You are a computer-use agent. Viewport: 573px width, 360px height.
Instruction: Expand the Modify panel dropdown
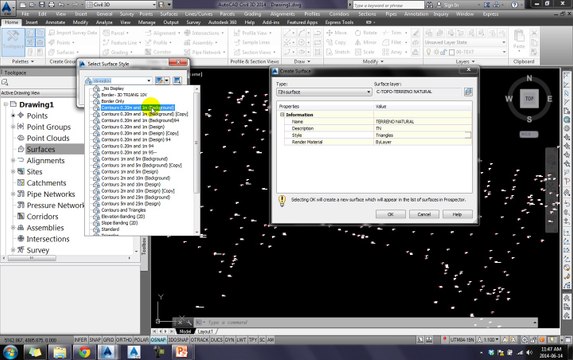(373, 61)
